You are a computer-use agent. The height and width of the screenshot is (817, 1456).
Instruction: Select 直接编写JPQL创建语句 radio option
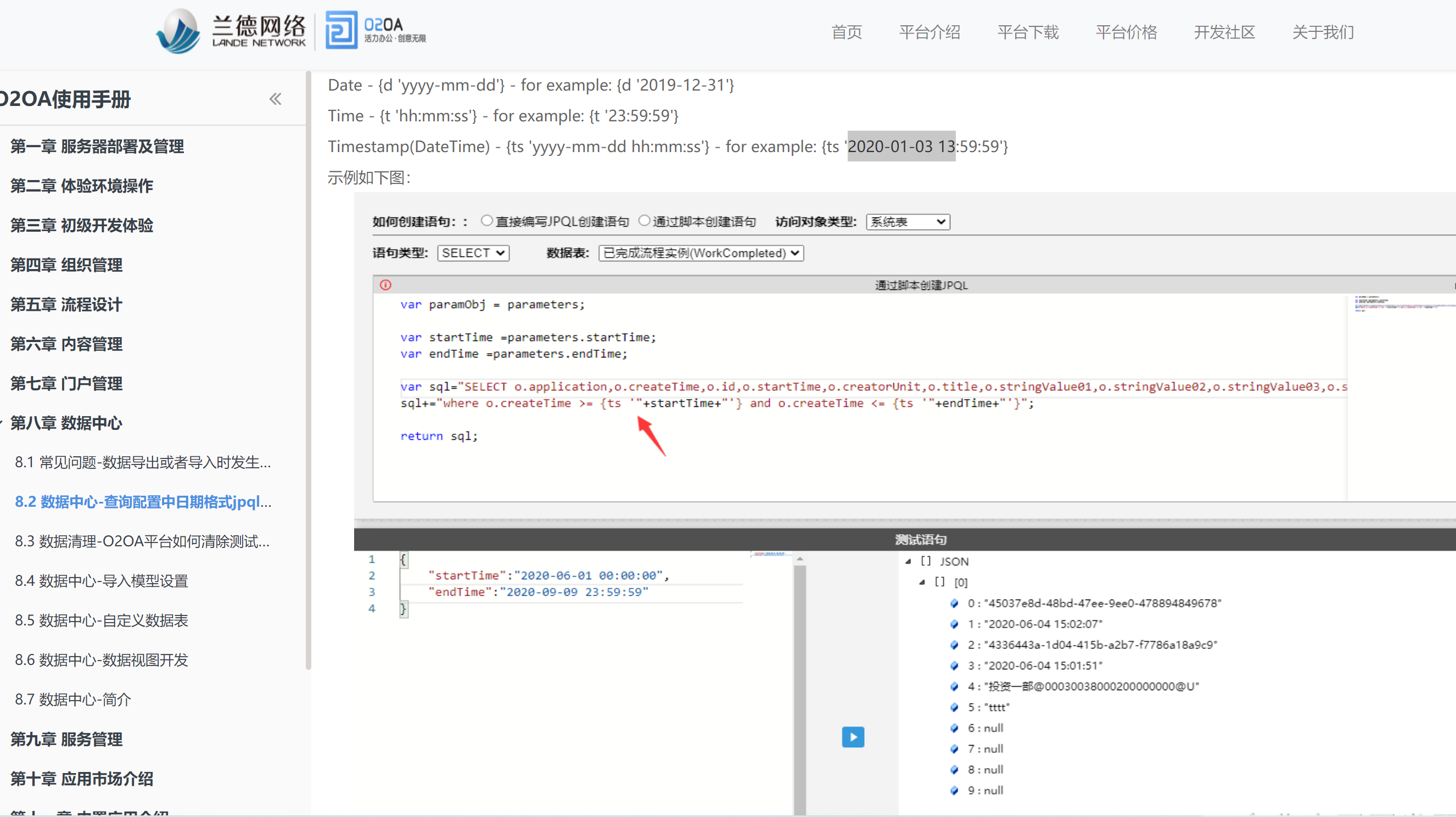coord(486,221)
